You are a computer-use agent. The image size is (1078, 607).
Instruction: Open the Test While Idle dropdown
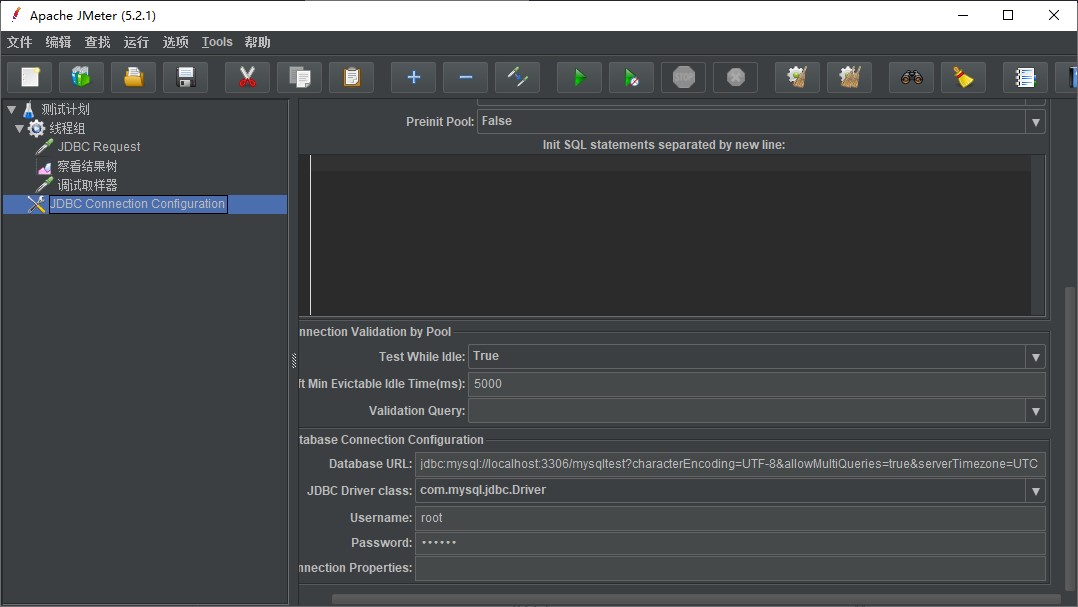[x=756, y=357]
